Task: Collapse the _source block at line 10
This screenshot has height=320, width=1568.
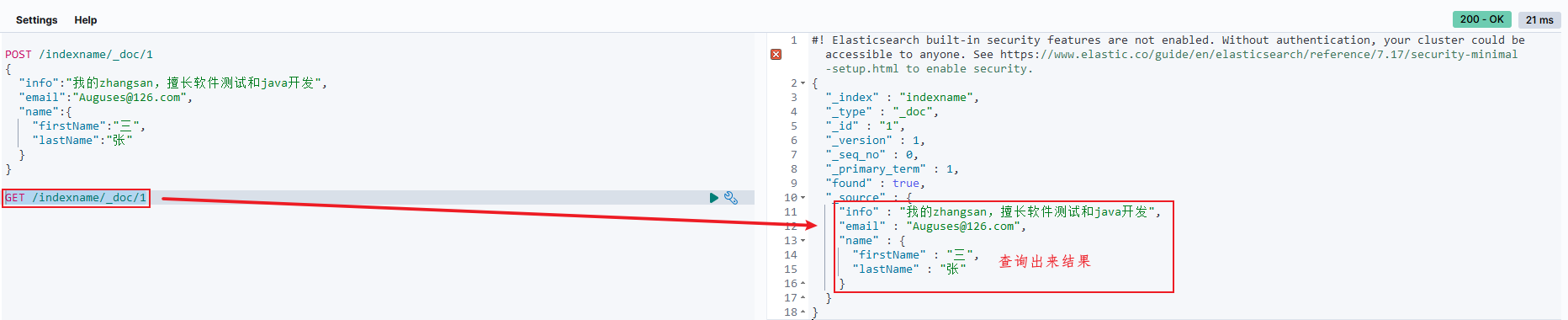Action: (x=803, y=198)
